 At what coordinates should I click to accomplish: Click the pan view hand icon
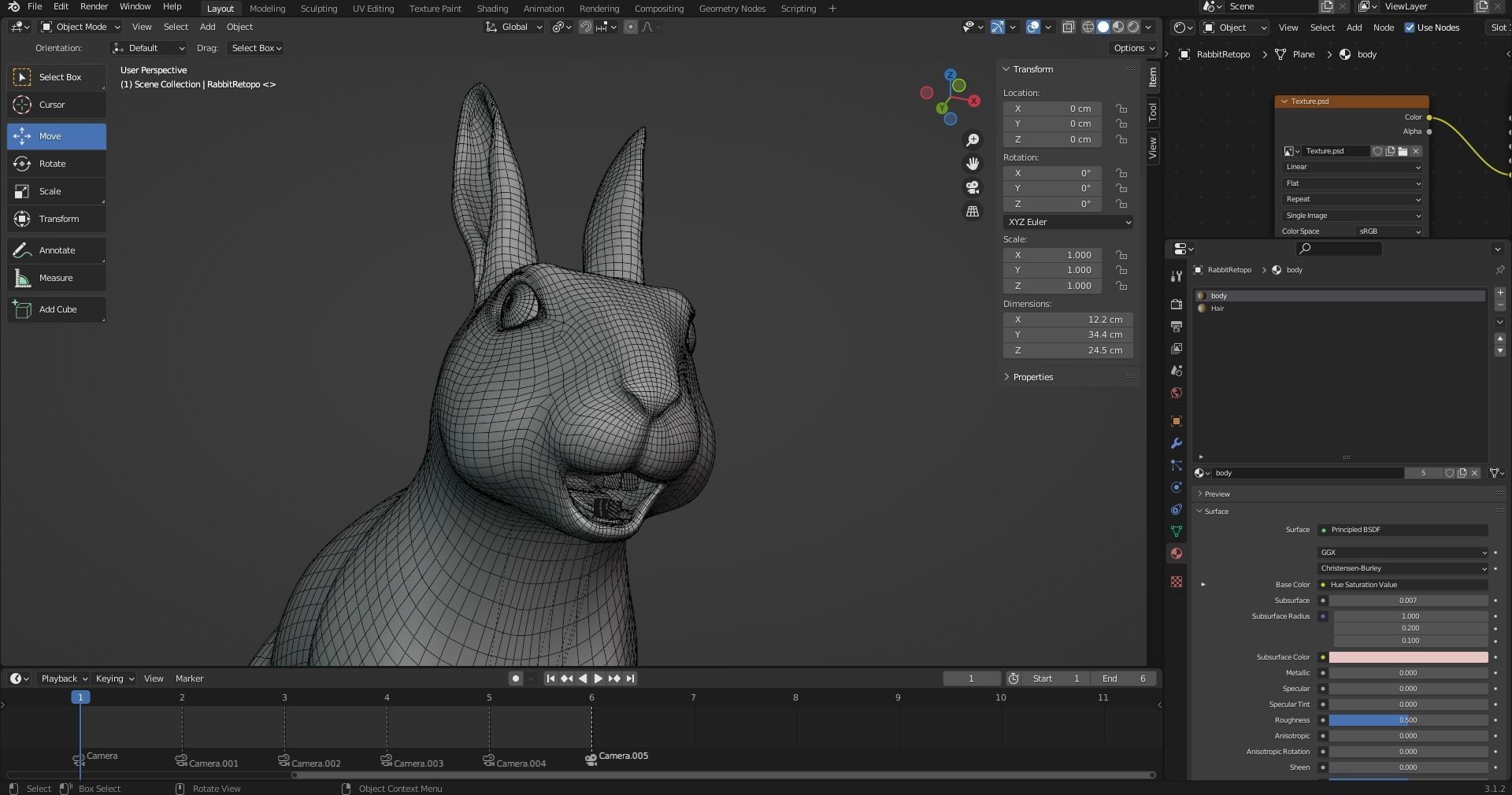coord(973,164)
